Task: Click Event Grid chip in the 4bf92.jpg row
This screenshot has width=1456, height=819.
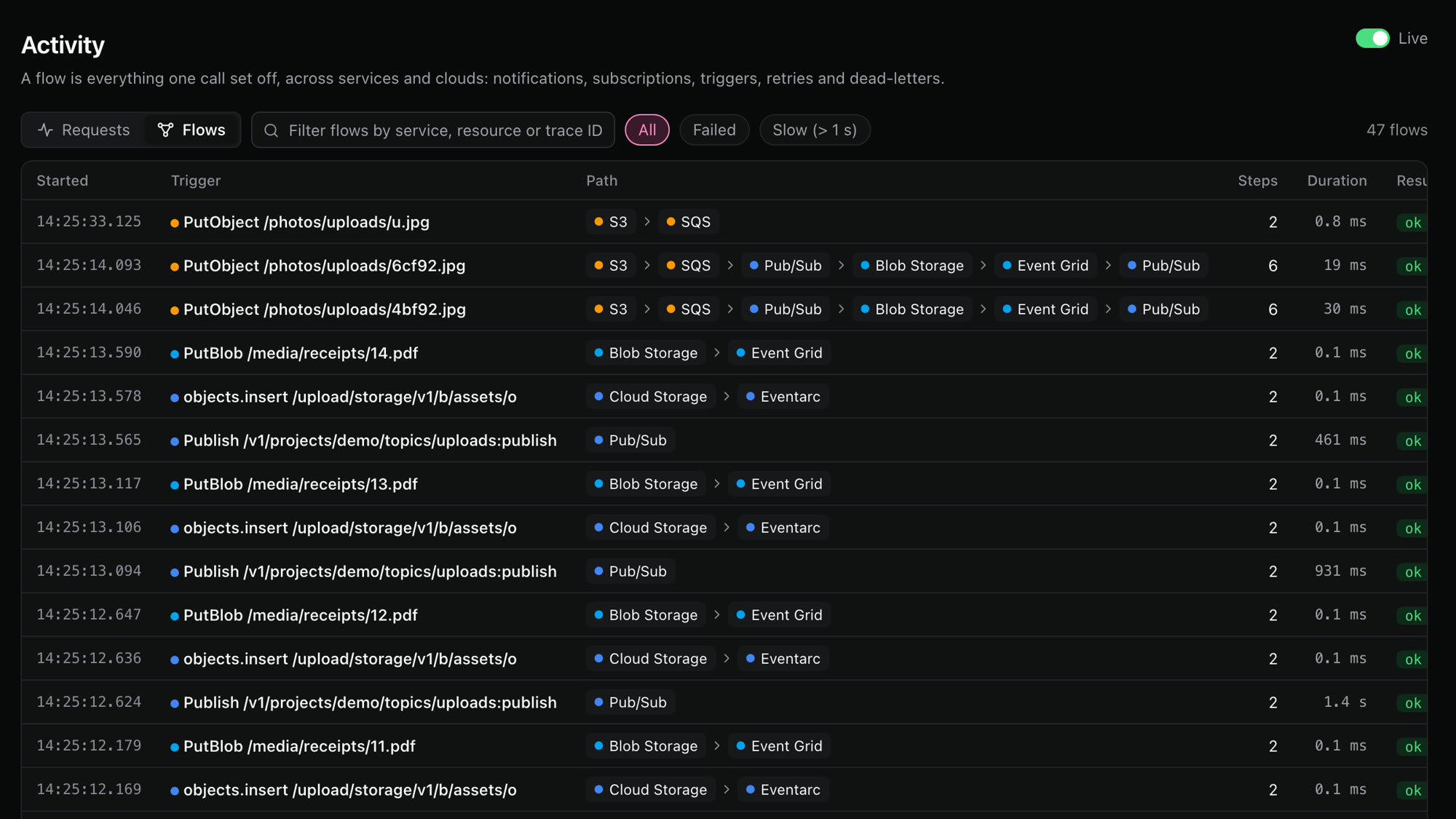Action: click(x=1045, y=309)
